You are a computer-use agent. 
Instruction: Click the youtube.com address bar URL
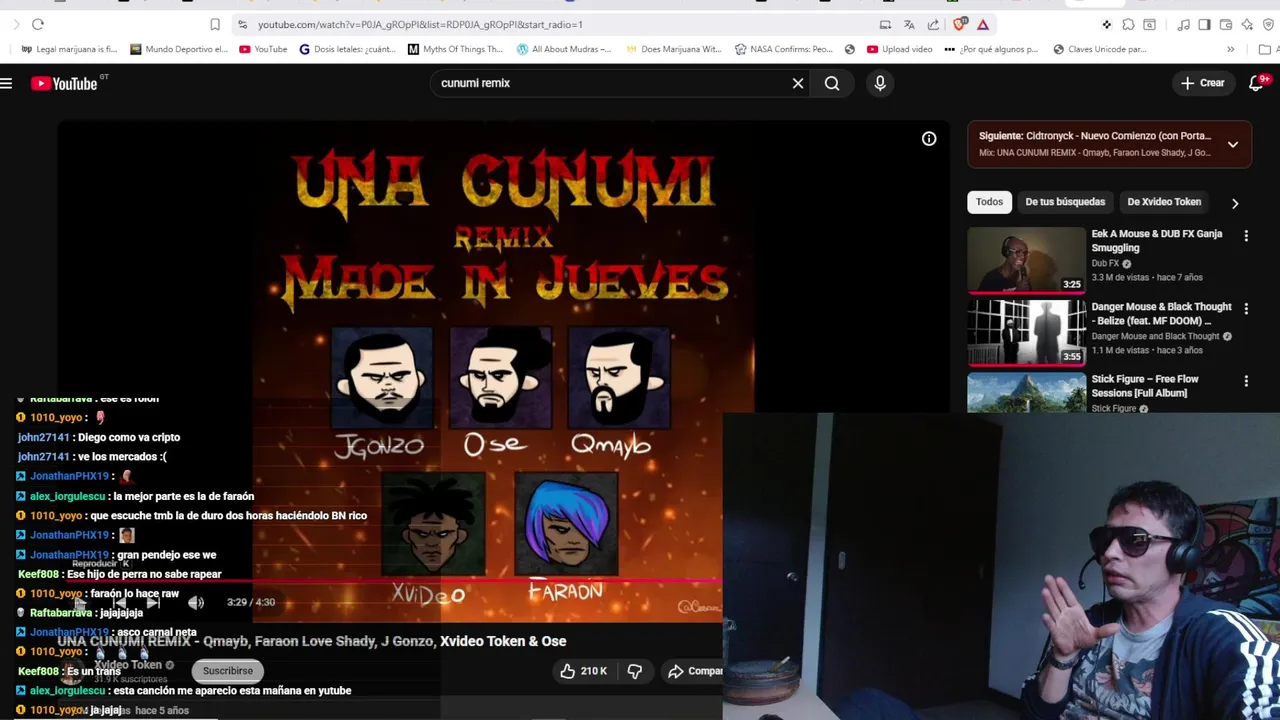420,24
